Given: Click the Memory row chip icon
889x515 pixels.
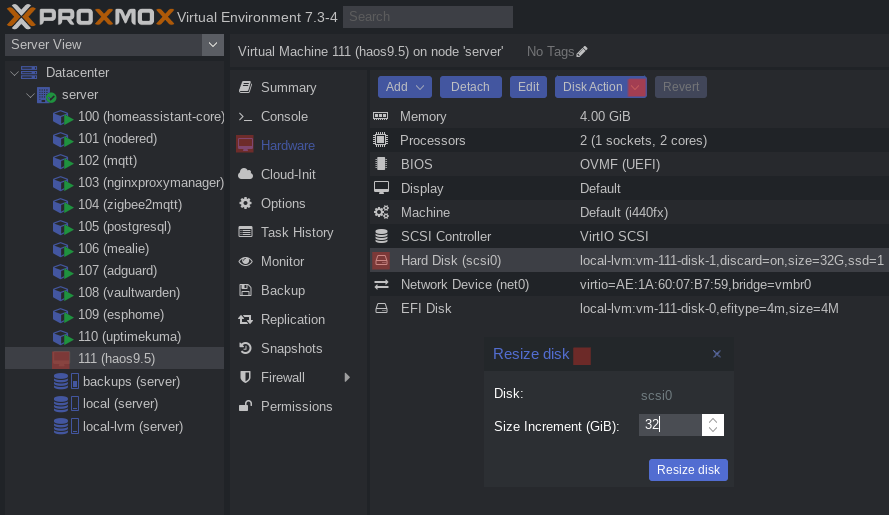Looking at the screenshot, I should pos(380,116).
